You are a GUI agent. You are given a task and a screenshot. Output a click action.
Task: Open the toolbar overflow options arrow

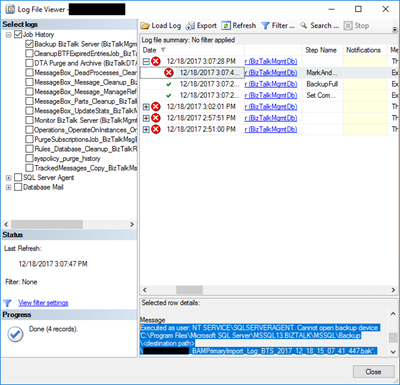395,30
